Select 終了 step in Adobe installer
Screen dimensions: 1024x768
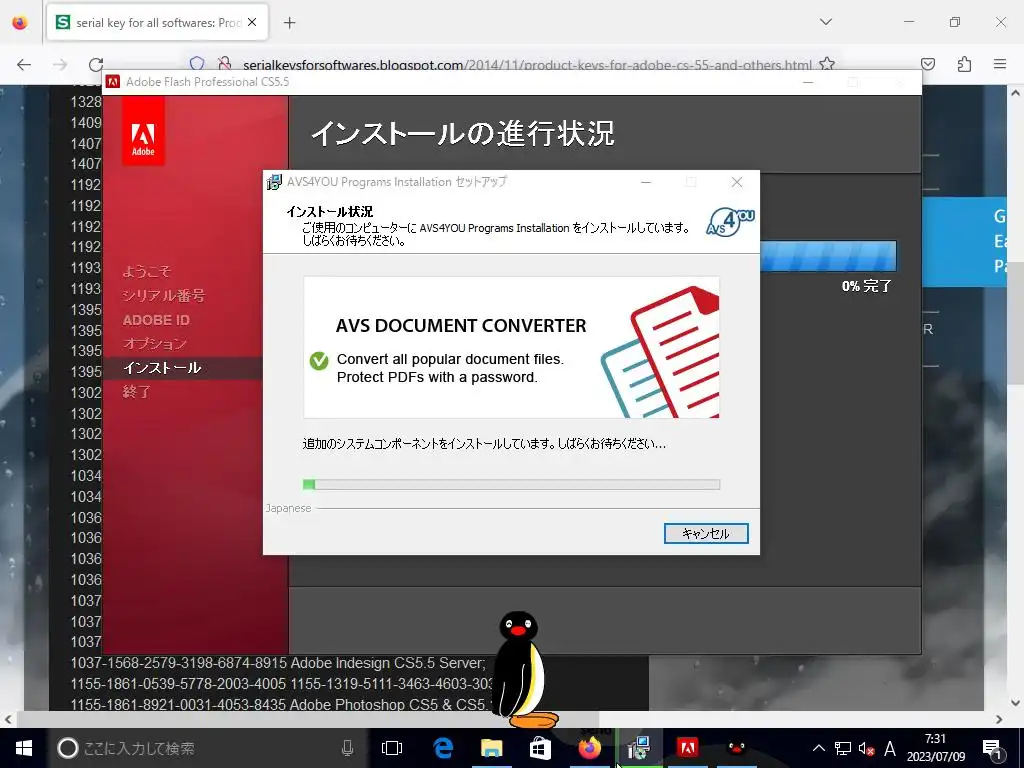coord(136,392)
